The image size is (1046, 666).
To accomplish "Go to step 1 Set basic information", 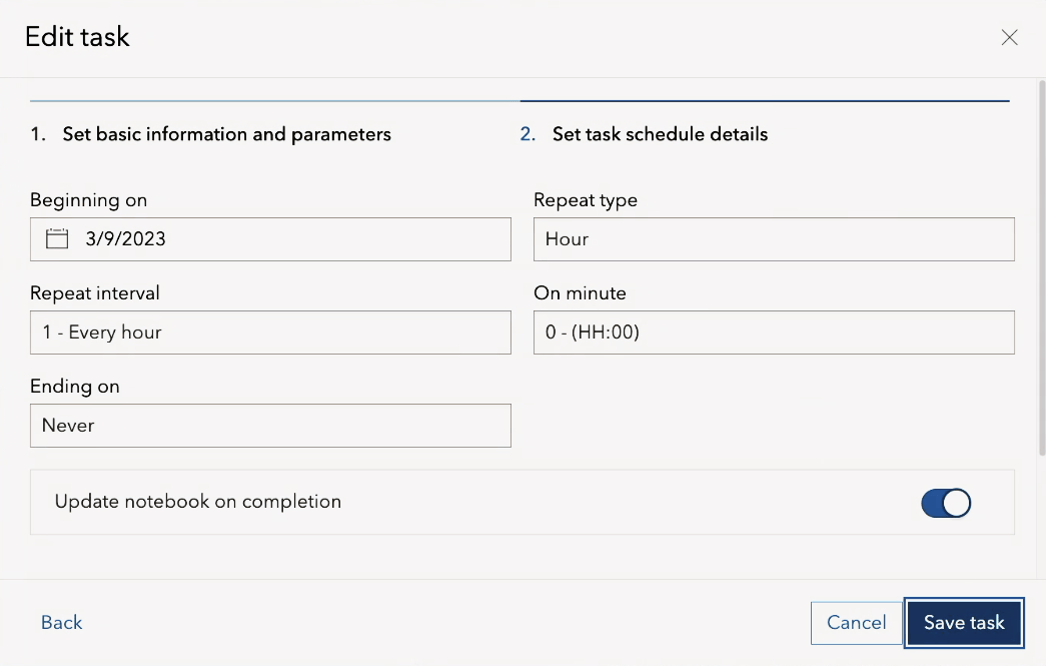I will coord(226,134).
